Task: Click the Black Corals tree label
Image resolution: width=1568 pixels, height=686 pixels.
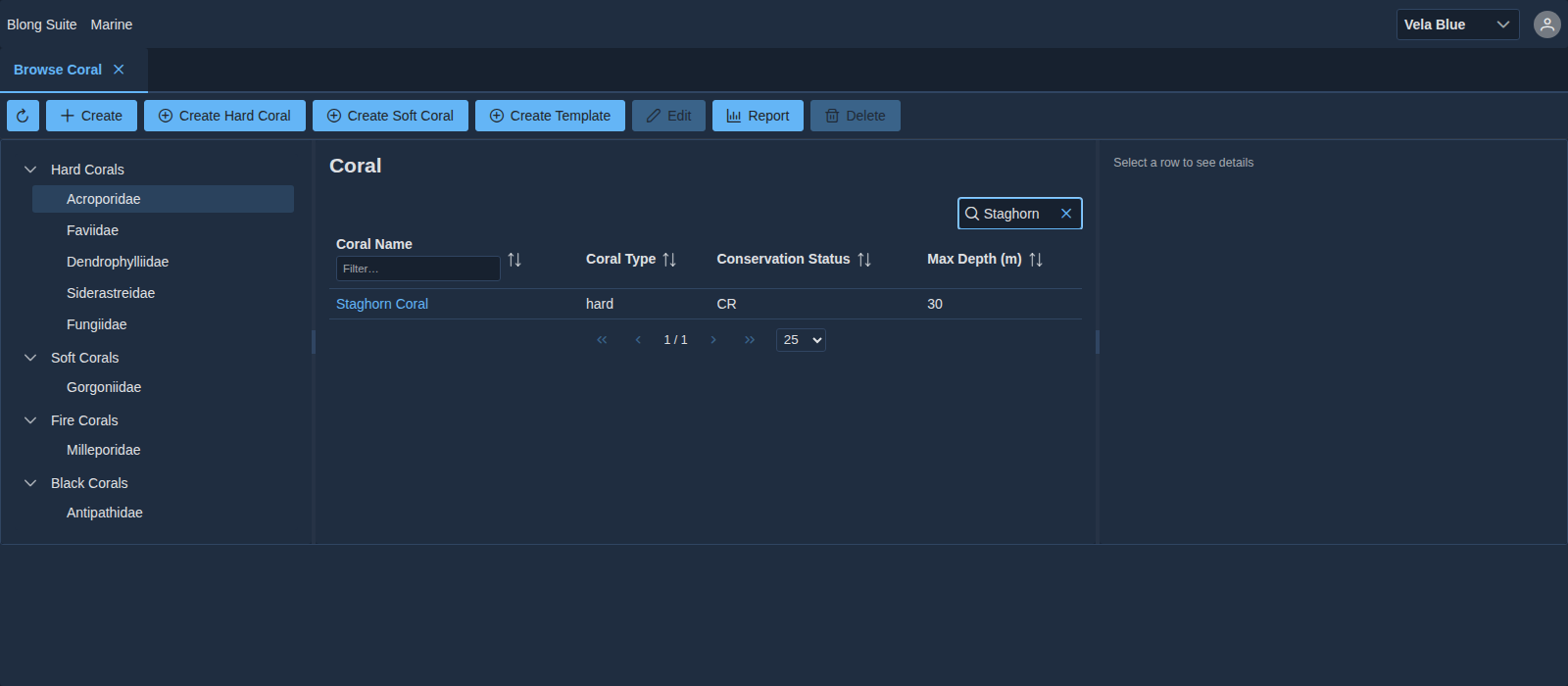Action: [x=89, y=483]
